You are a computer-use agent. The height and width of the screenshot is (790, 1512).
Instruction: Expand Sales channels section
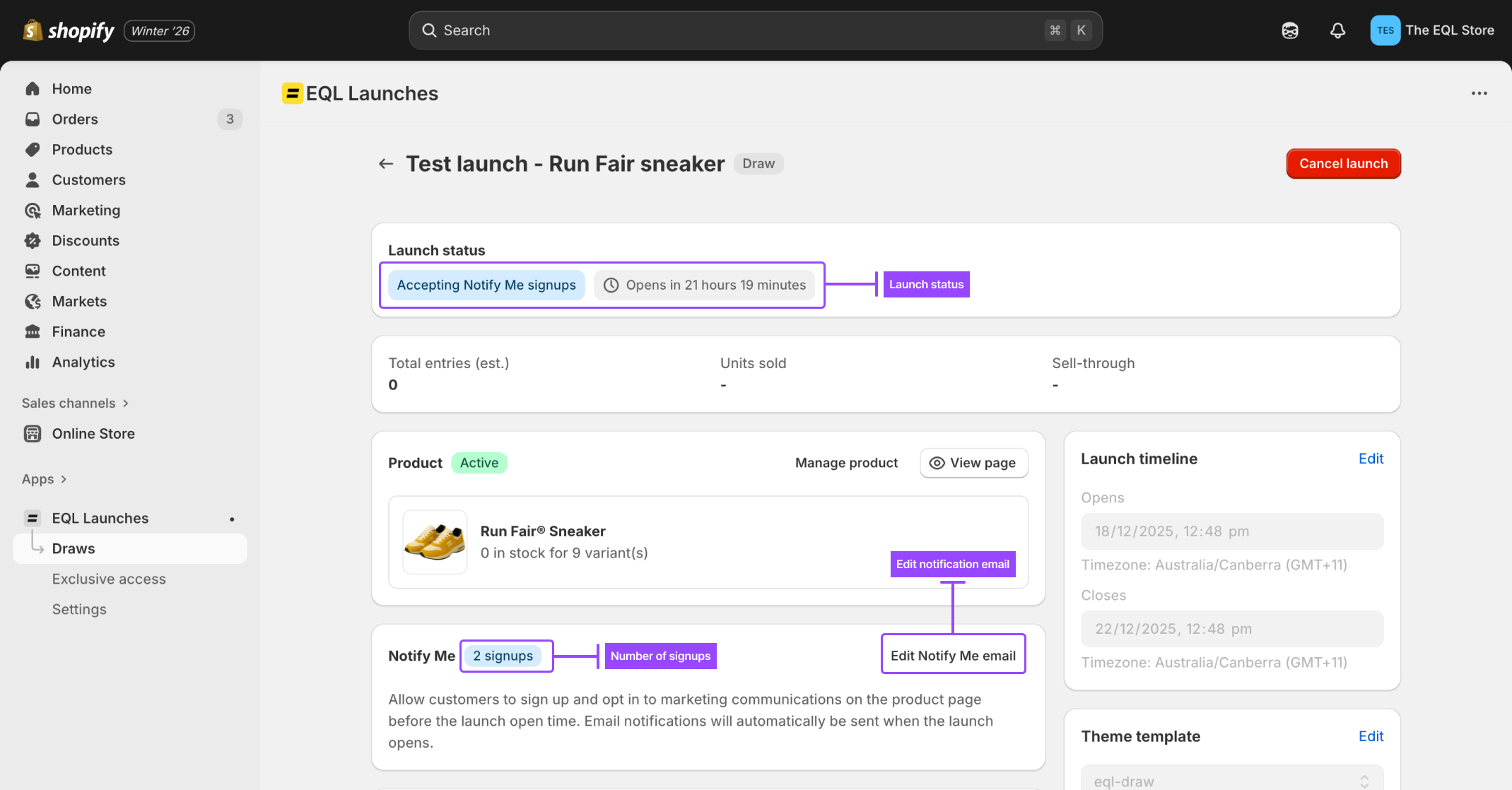pyautogui.click(x=76, y=403)
